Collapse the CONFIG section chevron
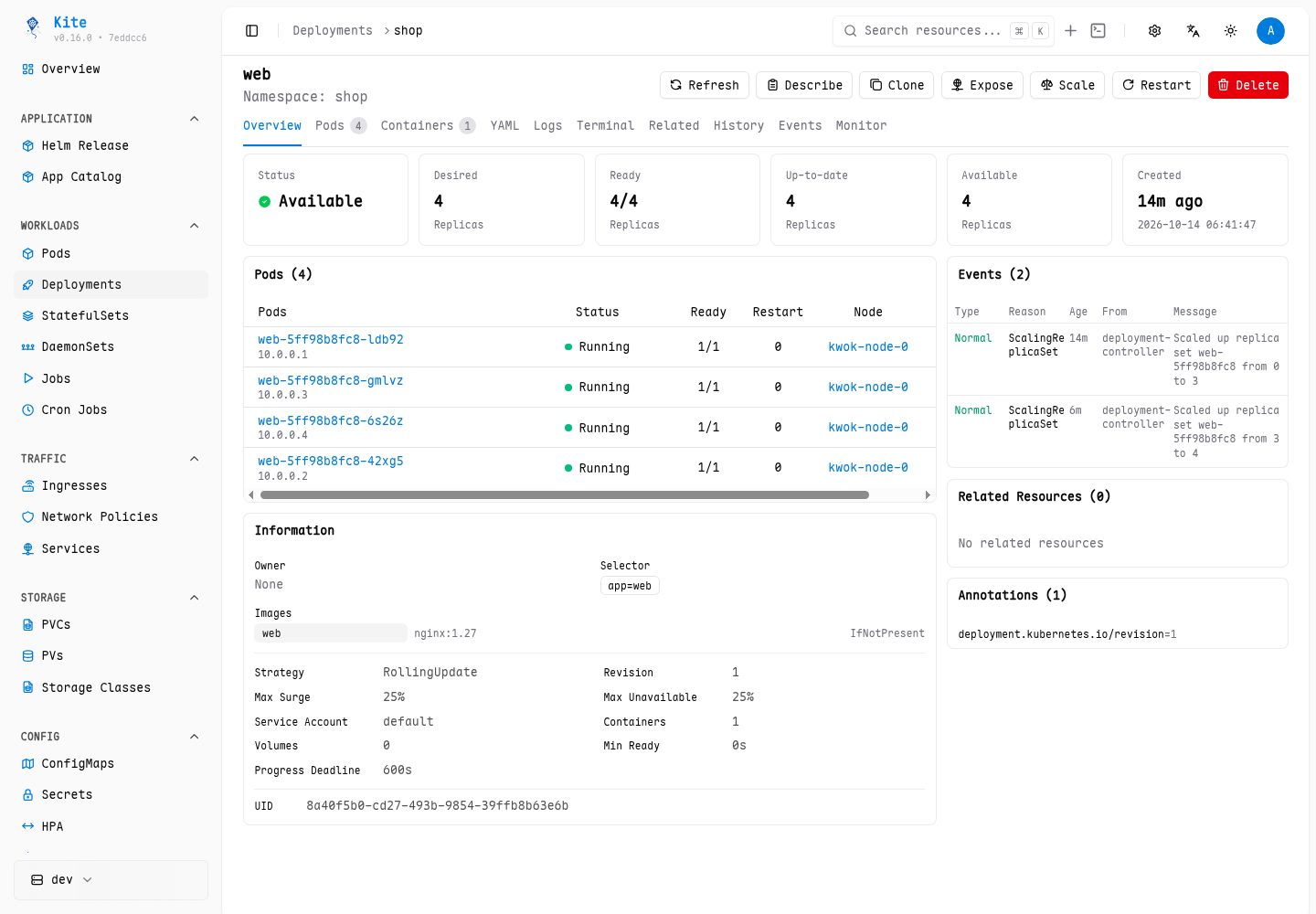 coord(194,737)
